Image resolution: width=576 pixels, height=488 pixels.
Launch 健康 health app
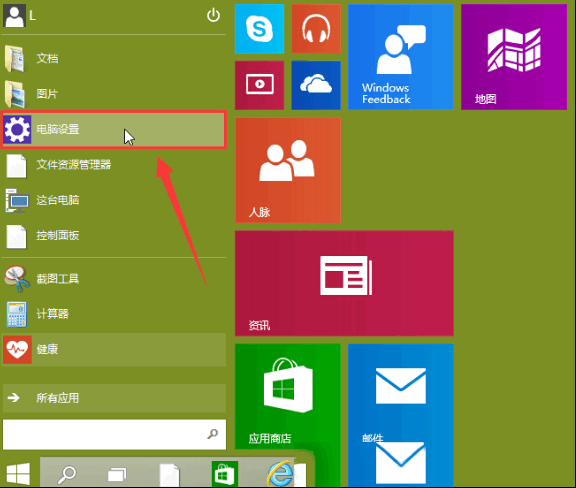coord(114,349)
